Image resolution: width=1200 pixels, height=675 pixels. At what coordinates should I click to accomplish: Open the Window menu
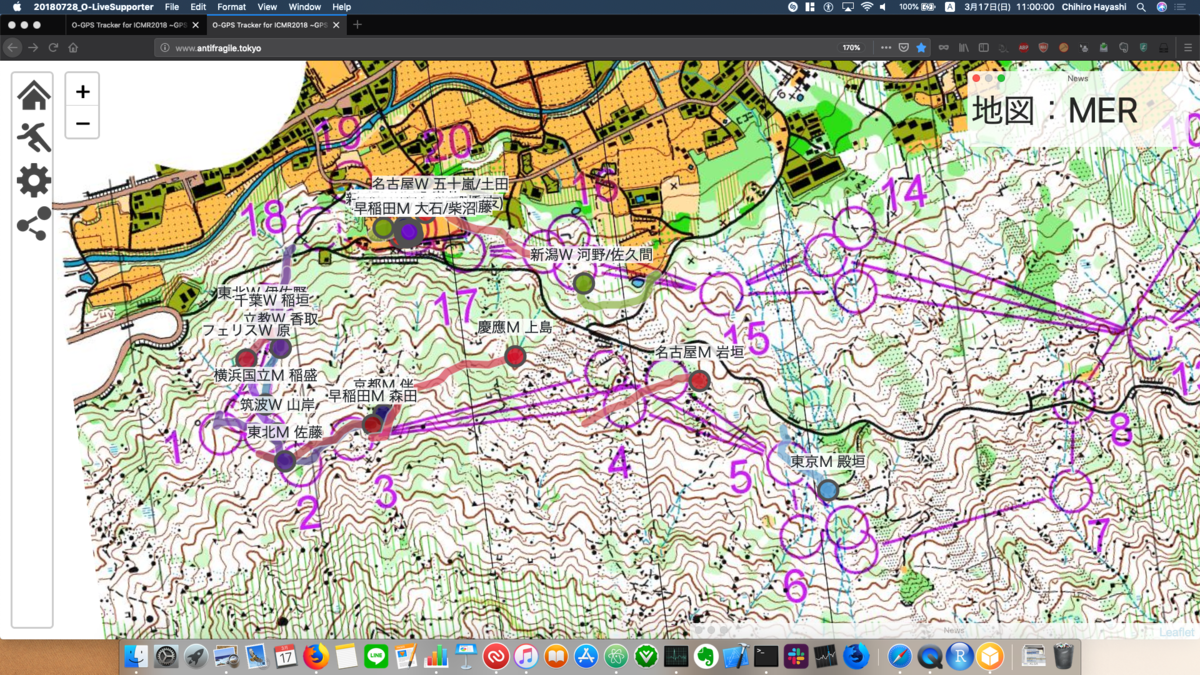pos(305,7)
